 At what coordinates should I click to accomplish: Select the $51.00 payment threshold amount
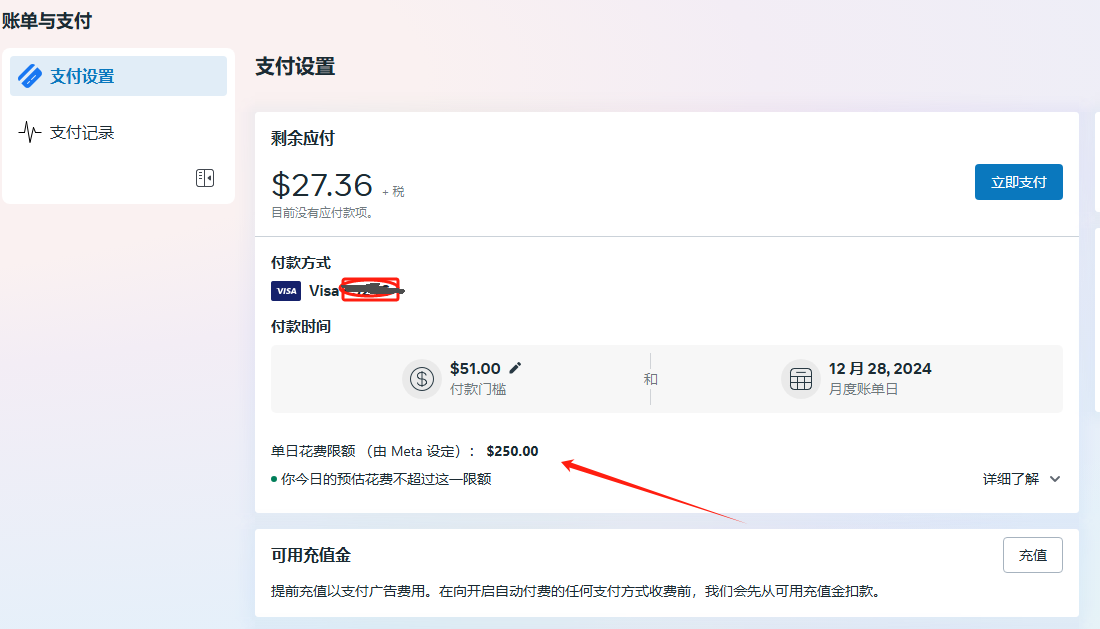point(475,368)
